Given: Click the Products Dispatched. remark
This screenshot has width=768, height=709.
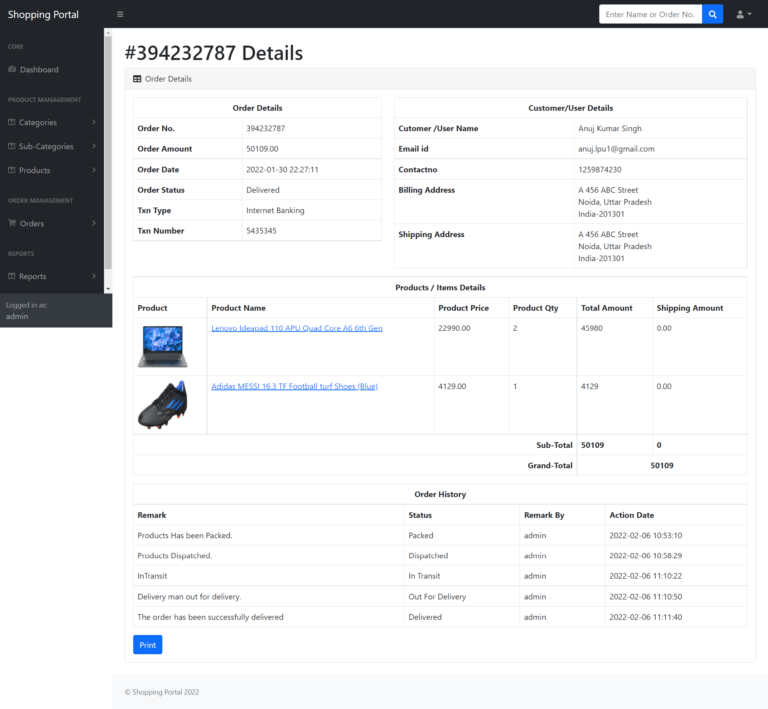Looking at the screenshot, I should [174, 556].
